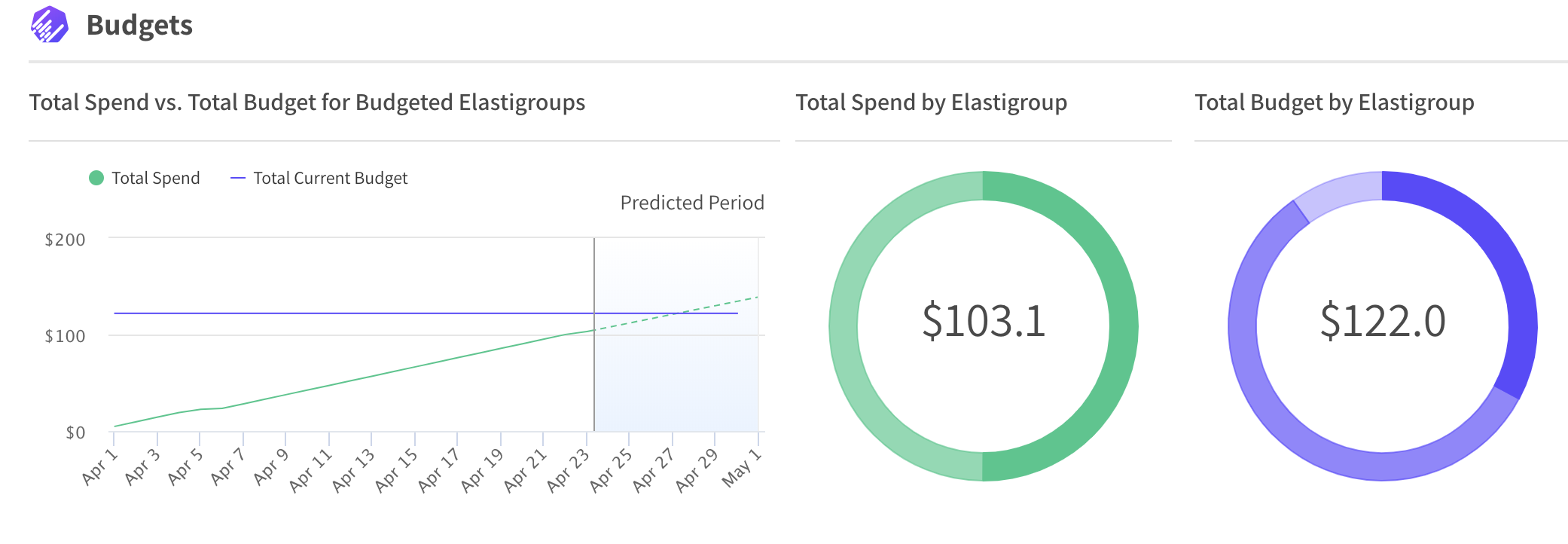
Task: Click the dark green spend donut segment
Action: click(1121, 326)
